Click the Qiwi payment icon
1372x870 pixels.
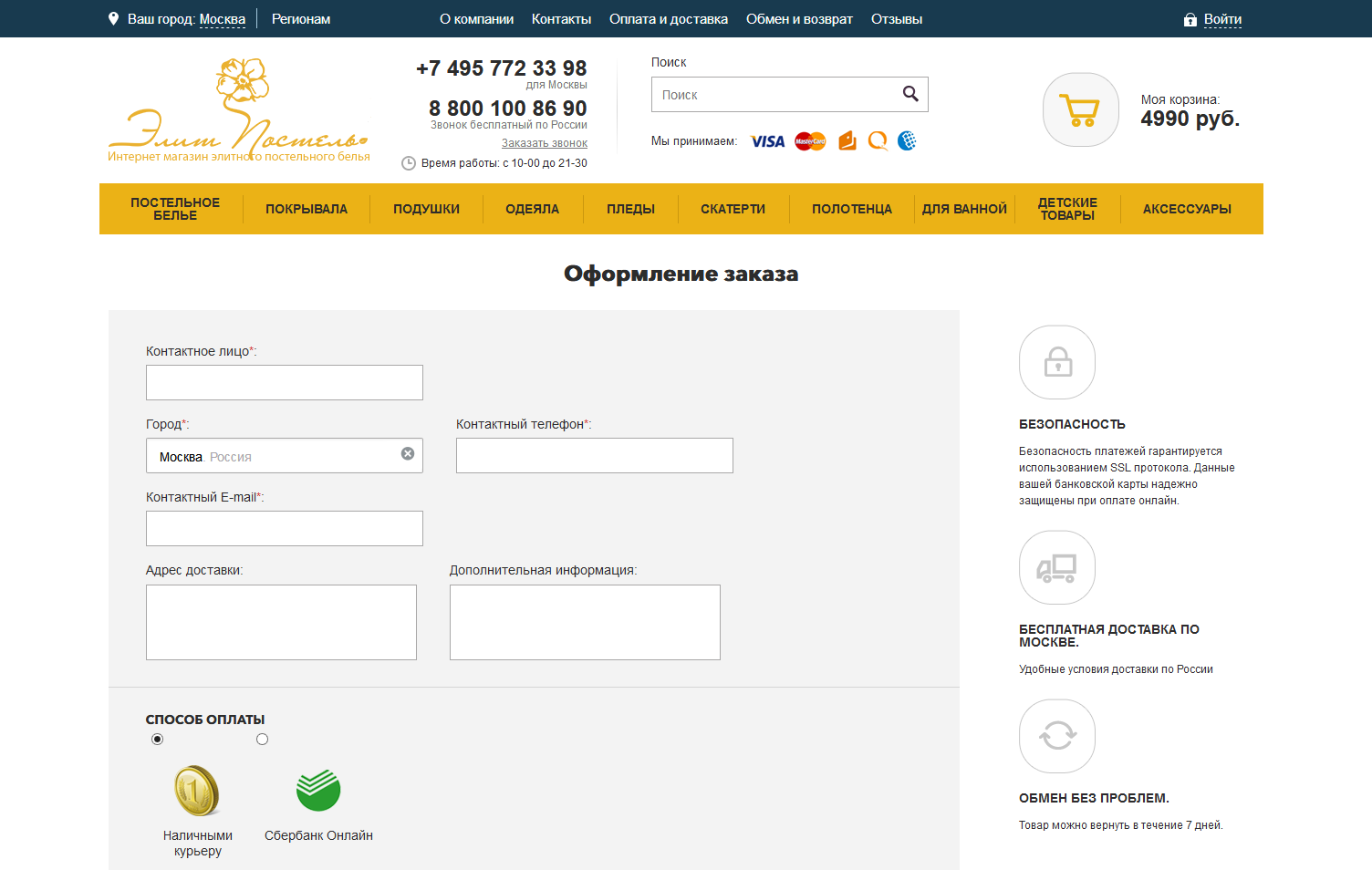878,141
